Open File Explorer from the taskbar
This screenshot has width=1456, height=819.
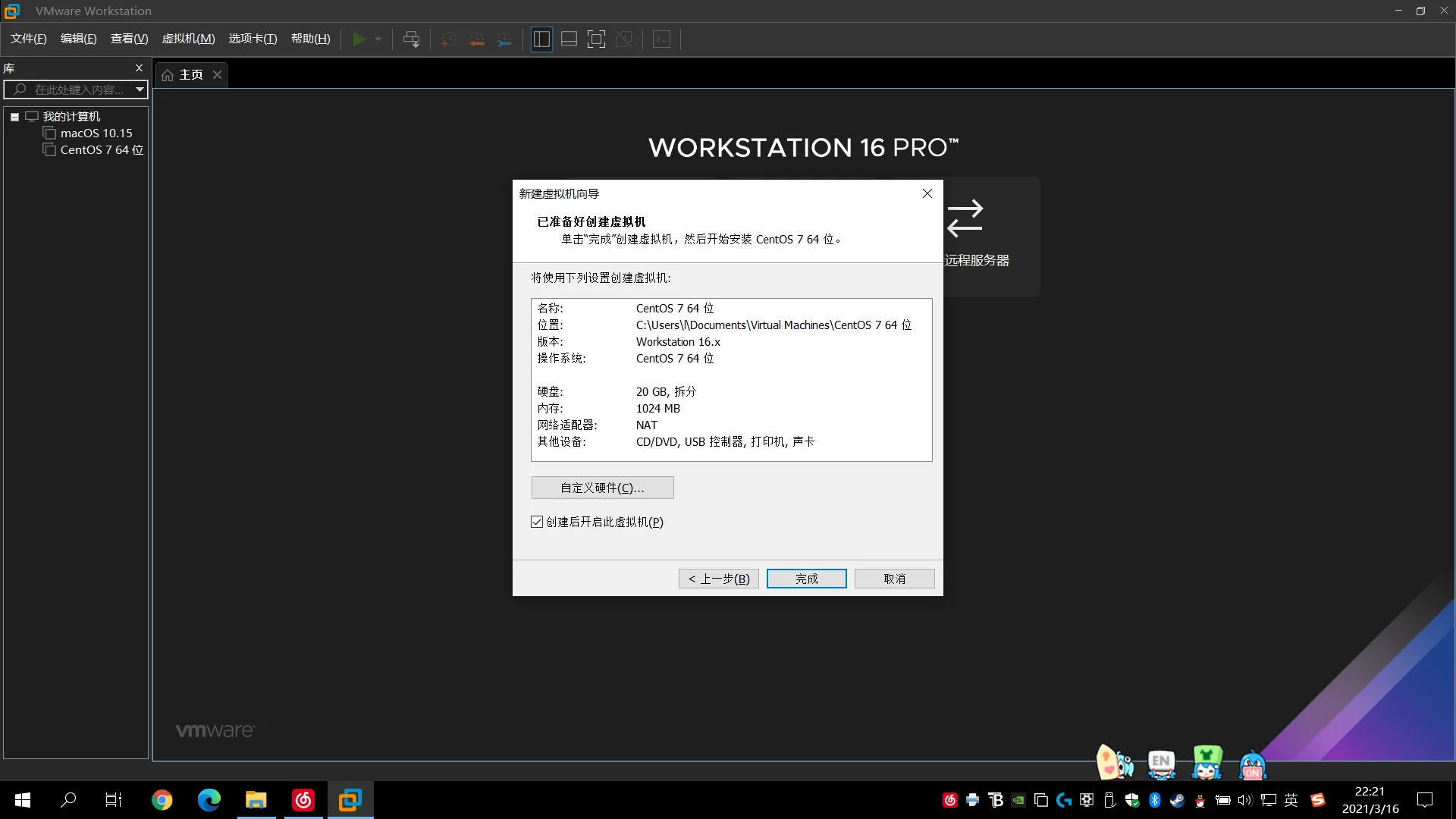point(256,800)
